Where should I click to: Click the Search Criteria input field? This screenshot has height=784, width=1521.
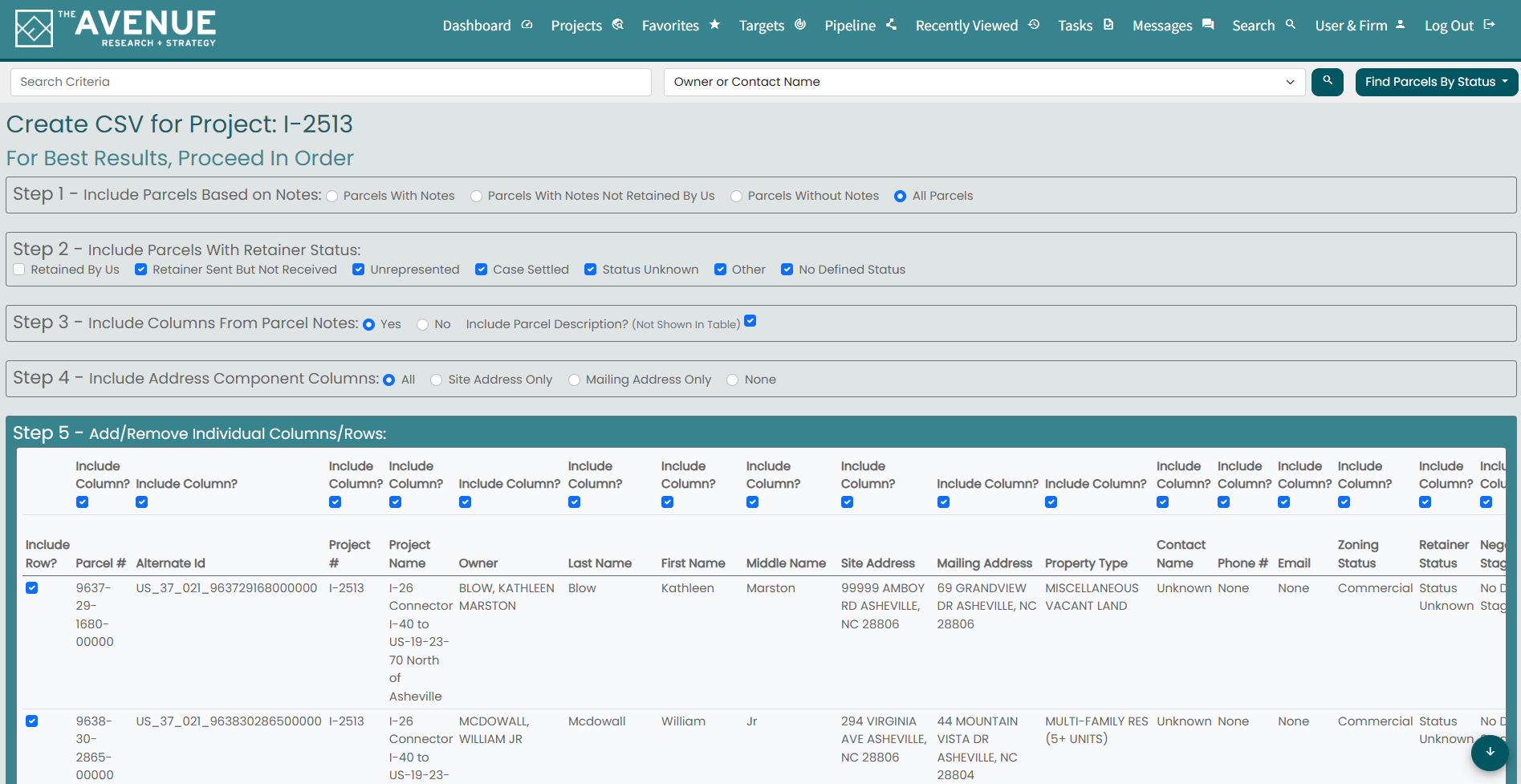pyautogui.click(x=331, y=82)
